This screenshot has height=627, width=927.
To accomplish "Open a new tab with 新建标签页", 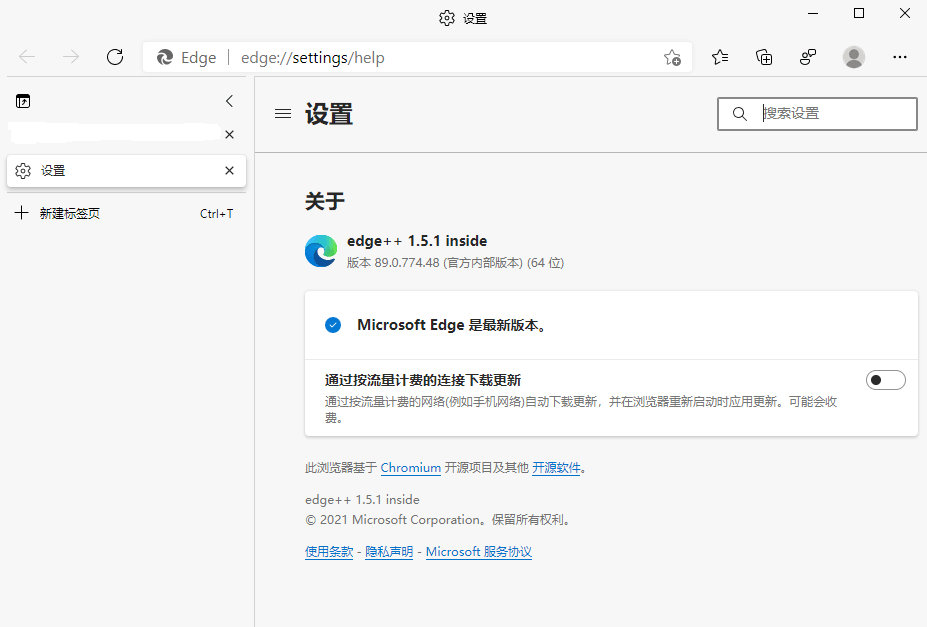I will click(127, 213).
